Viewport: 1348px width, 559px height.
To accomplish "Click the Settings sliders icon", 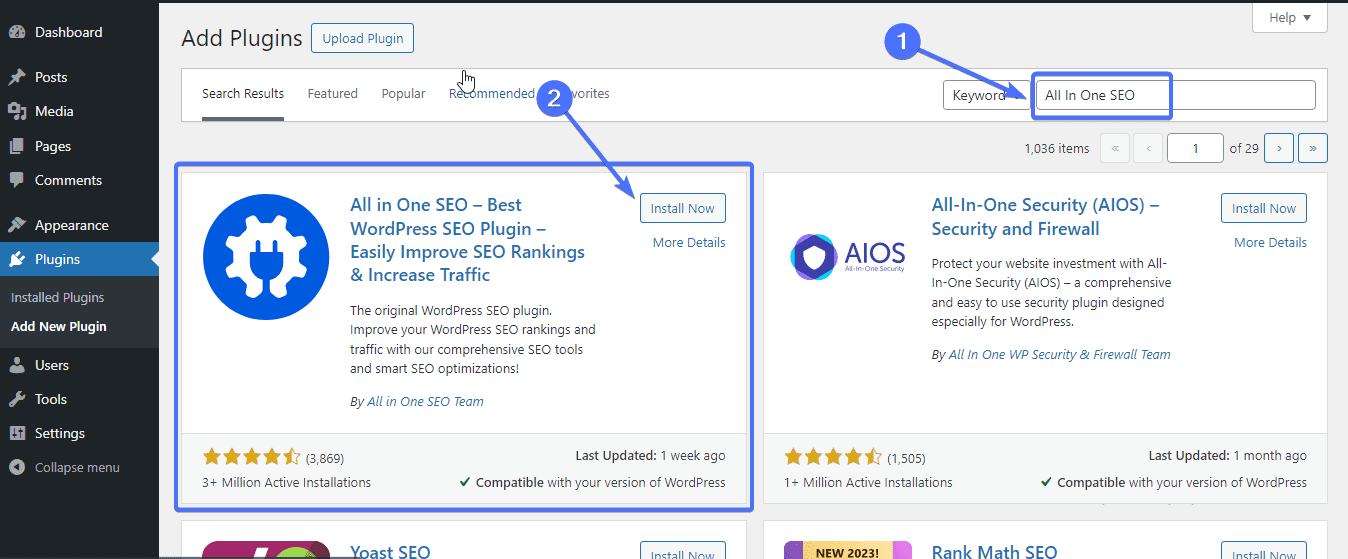I will point(17,433).
